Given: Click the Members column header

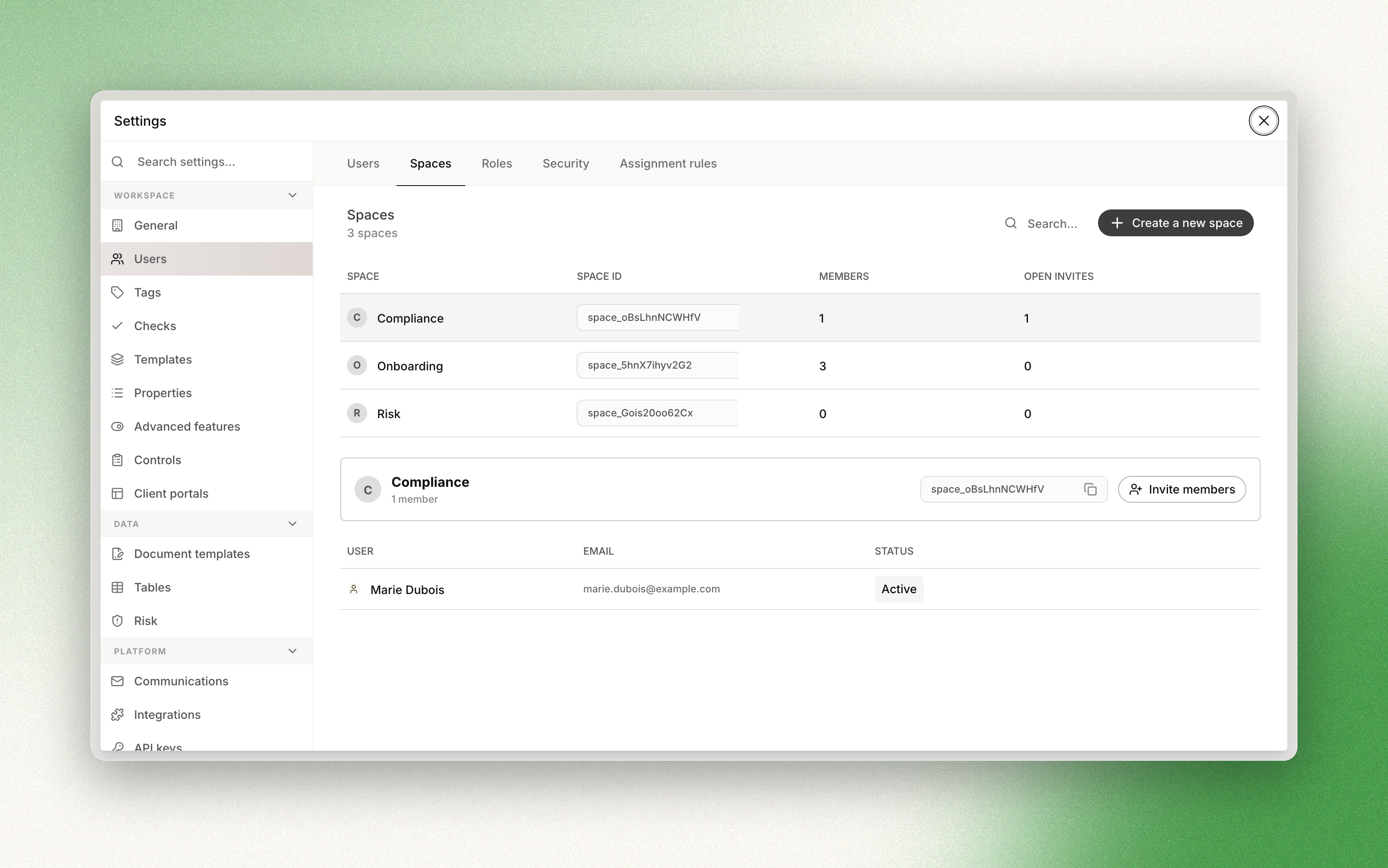Looking at the screenshot, I should [x=844, y=276].
